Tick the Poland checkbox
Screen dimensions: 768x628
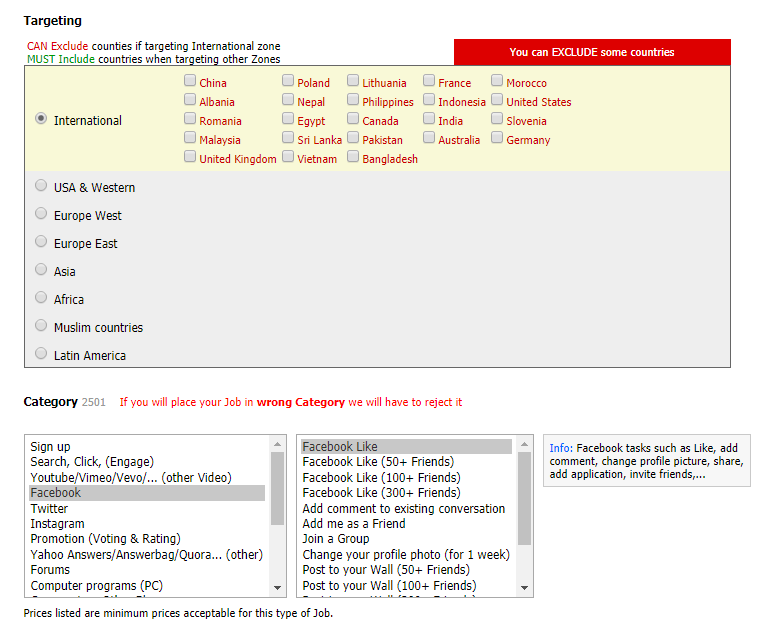coord(288,80)
